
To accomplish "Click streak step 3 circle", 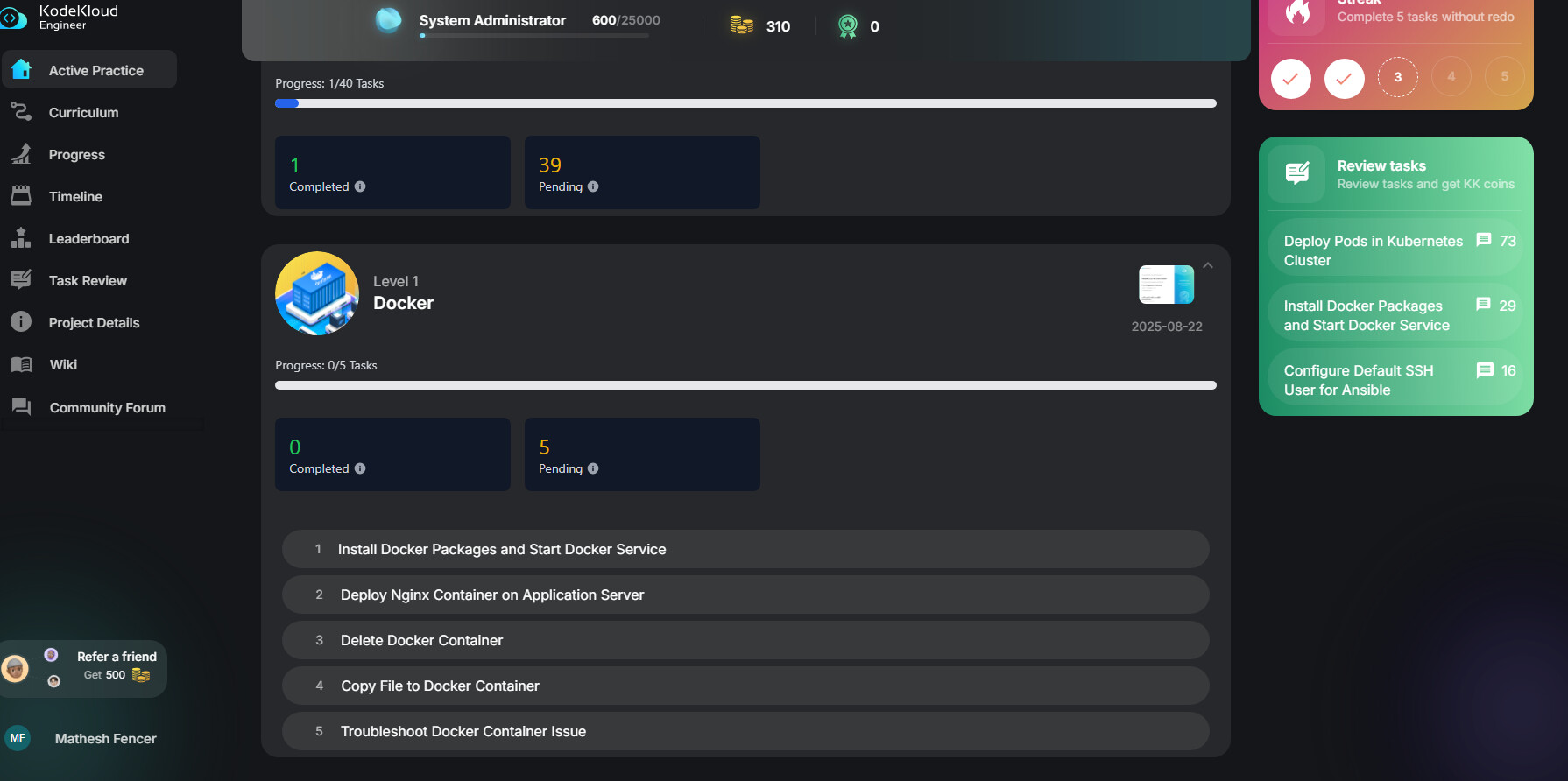I will 1398,77.
